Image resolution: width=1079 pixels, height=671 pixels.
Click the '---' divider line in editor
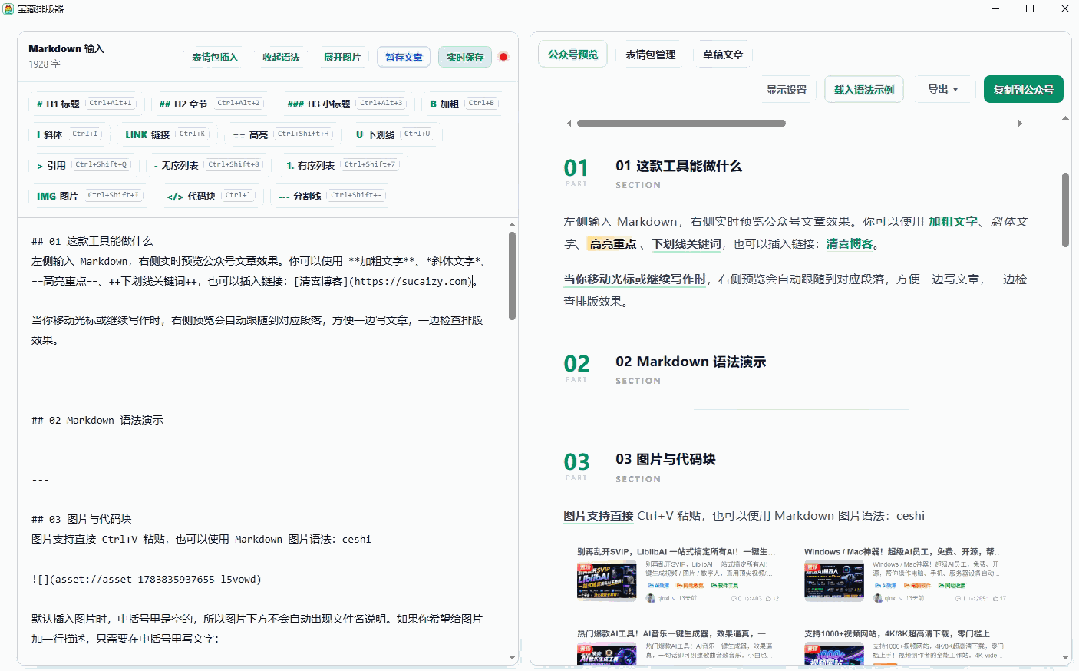tap(40, 480)
